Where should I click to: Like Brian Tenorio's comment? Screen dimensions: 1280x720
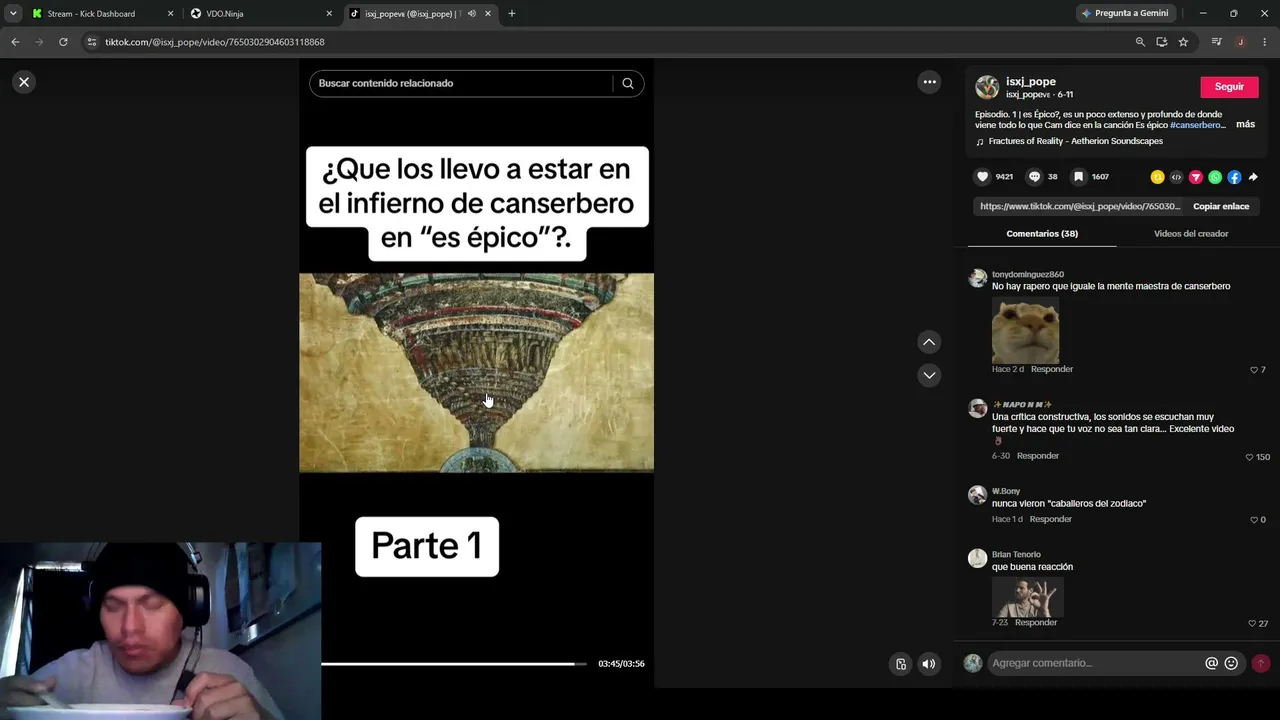pyautogui.click(x=1252, y=623)
